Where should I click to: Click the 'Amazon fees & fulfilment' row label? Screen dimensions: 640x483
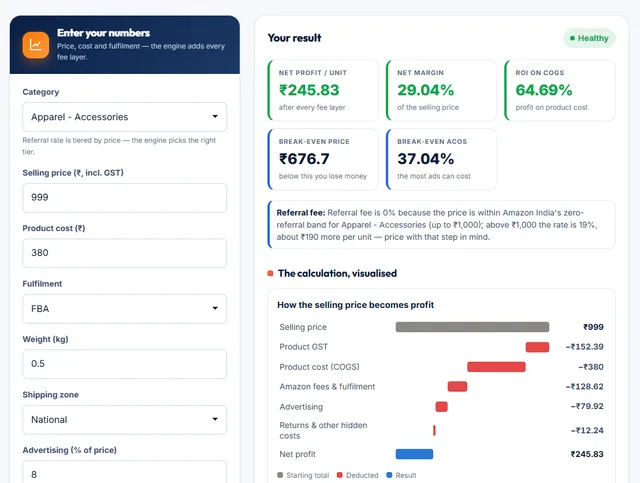click(x=327, y=387)
